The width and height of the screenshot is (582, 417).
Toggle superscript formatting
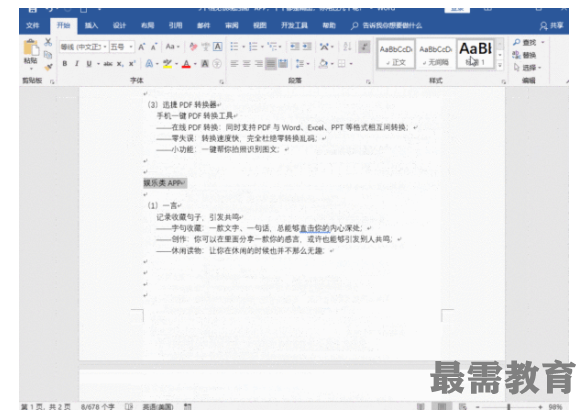tap(132, 64)
